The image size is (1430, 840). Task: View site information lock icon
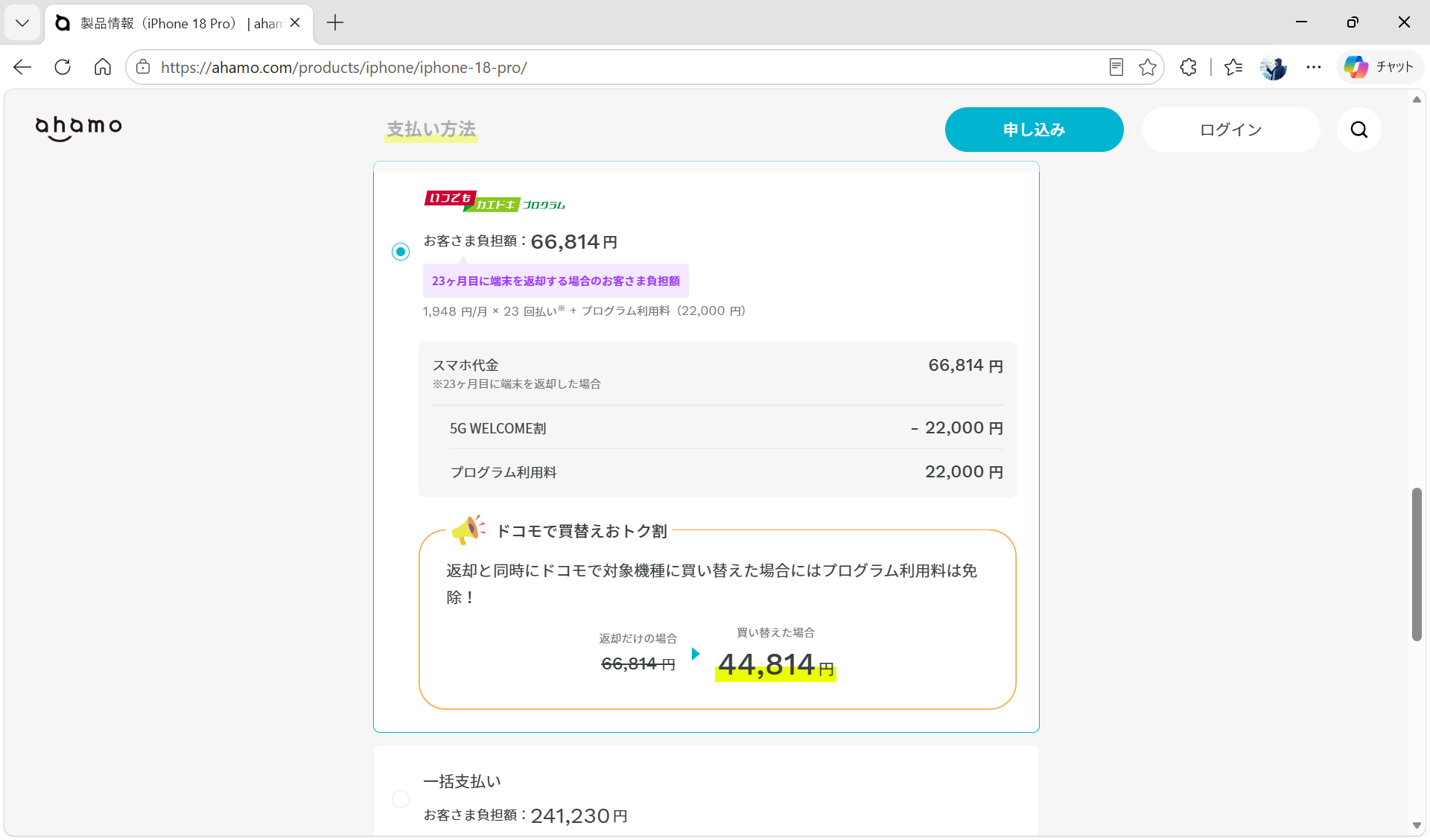[x=143, y=67]
